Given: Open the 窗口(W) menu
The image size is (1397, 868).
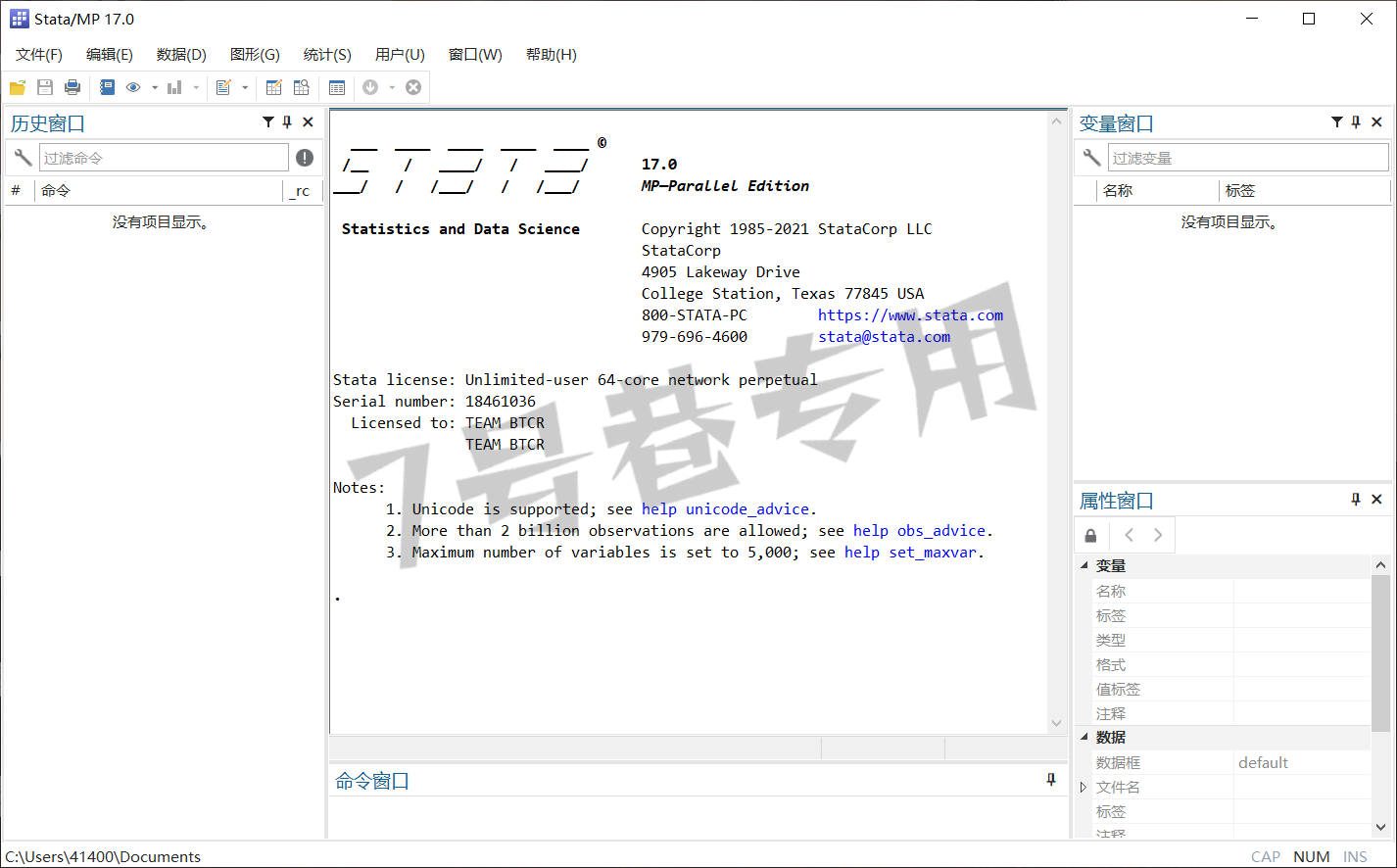Looking at the screenshot, I should 475,55.
